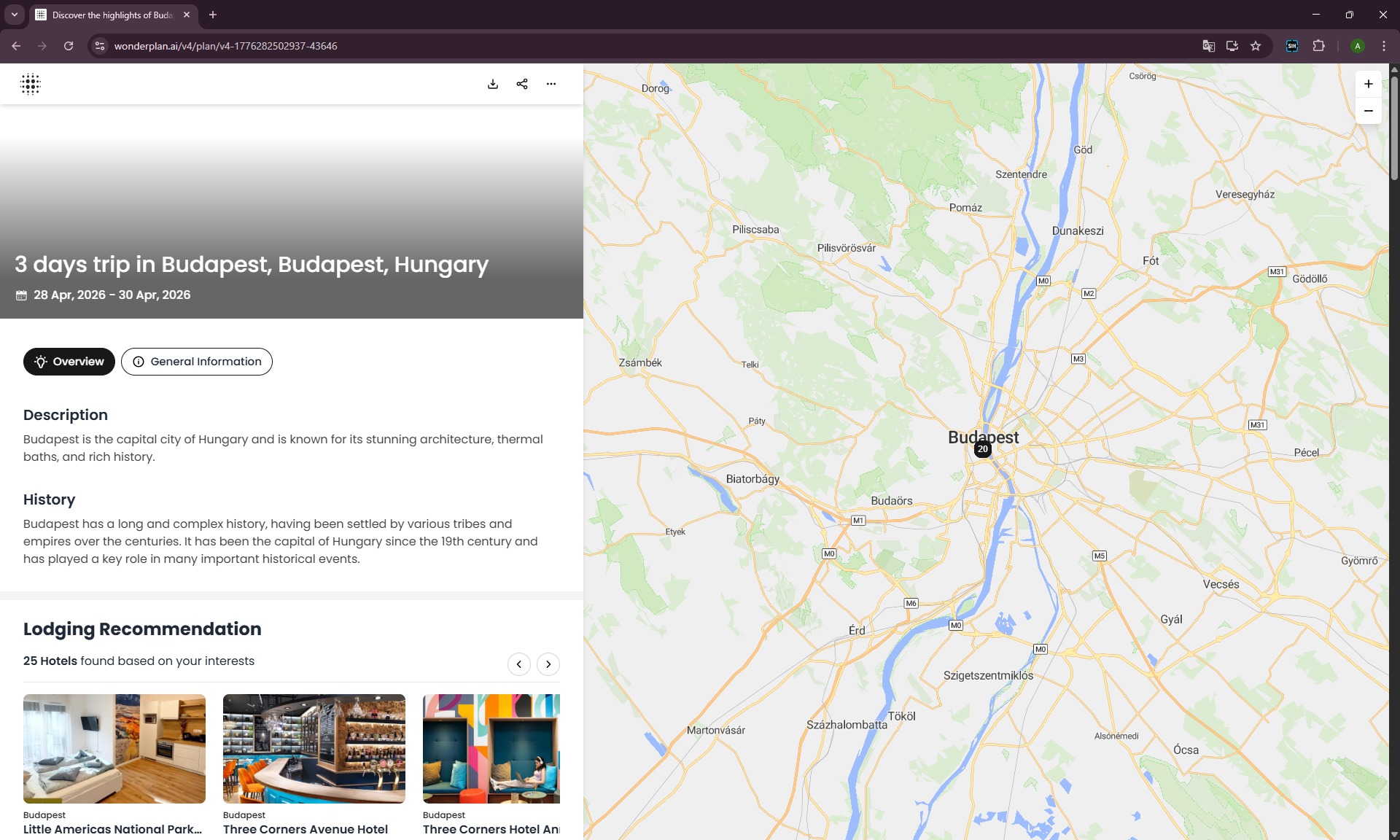Open the Three Corners Avenue Hotel listing
Viewport: 1400px width, 840px height.
(x=314, y=749)
